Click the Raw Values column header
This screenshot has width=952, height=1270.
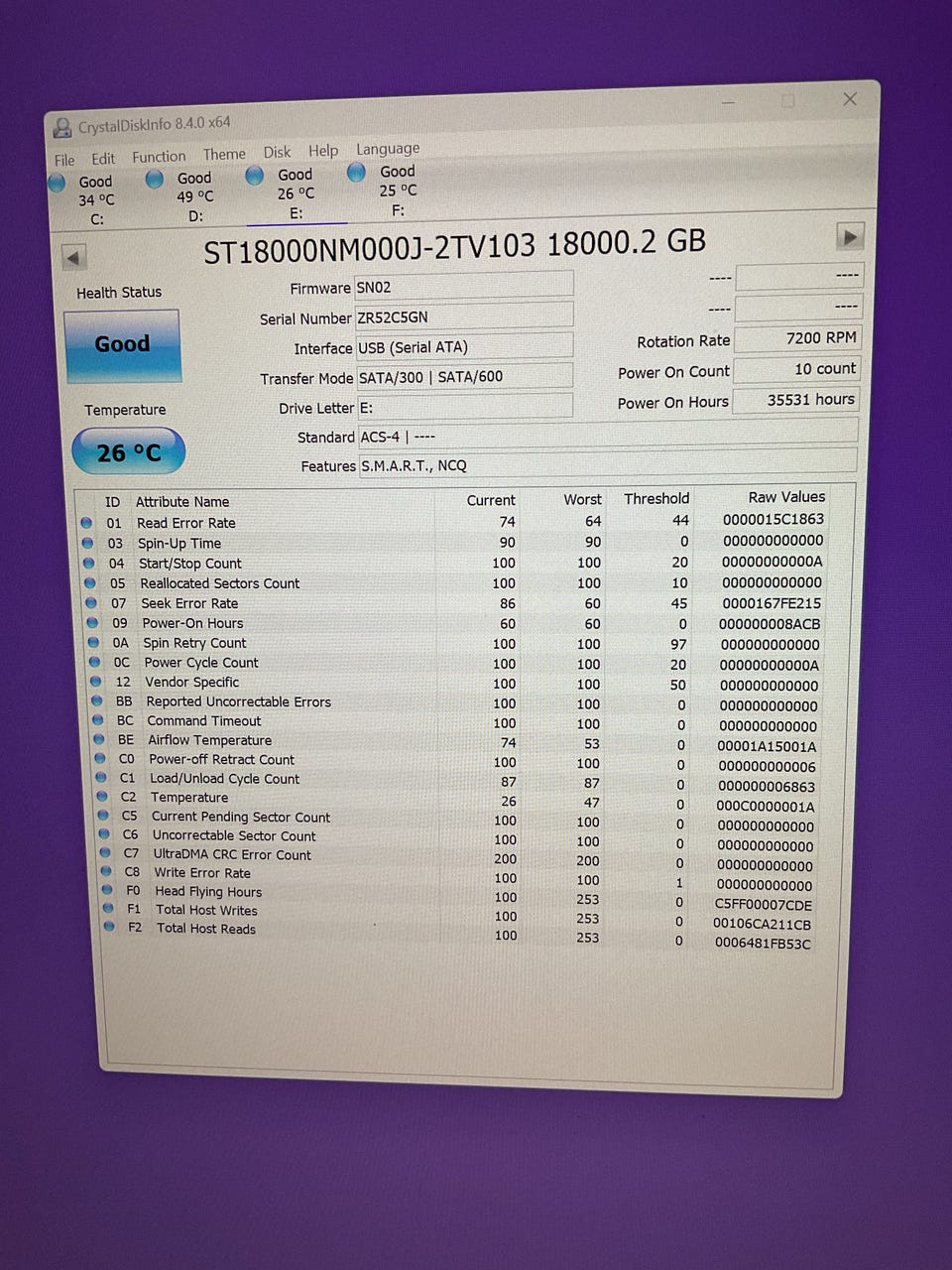(x=786, y=497)
